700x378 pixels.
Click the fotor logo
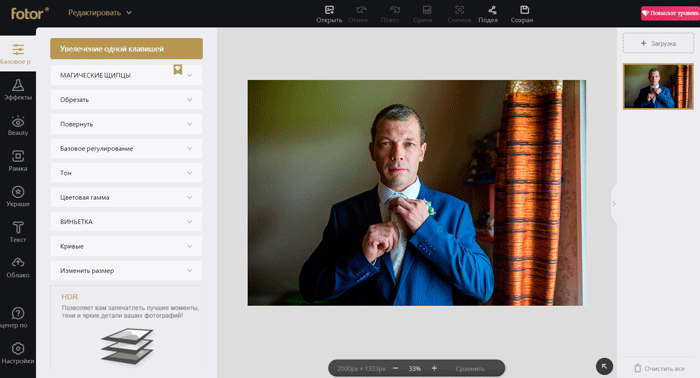(29, 13)
